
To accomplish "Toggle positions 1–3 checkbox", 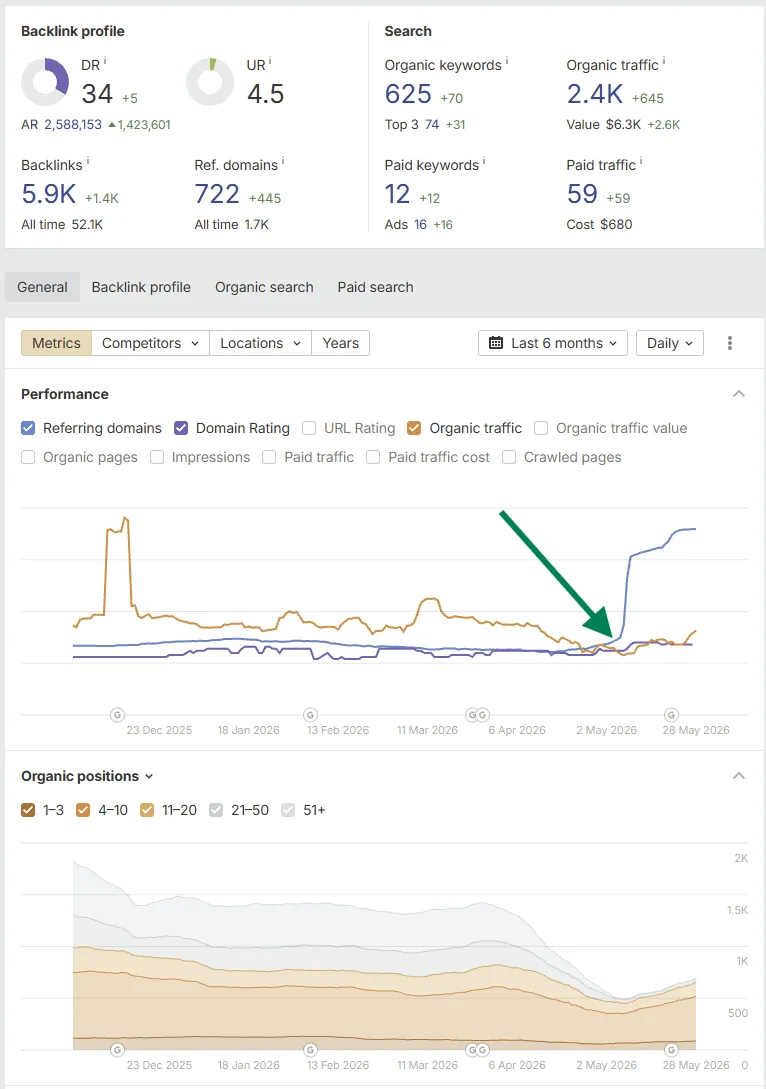I will click(28, 810).
